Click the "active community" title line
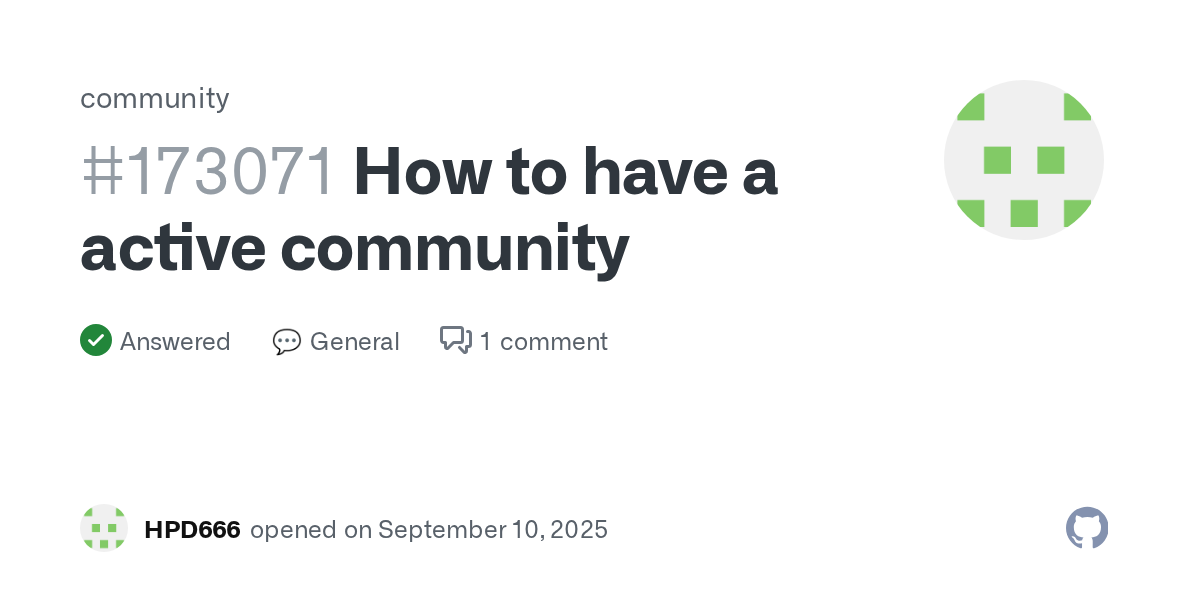The height and width of the screenshot is (600, 1200). click(x=355, y=250)
